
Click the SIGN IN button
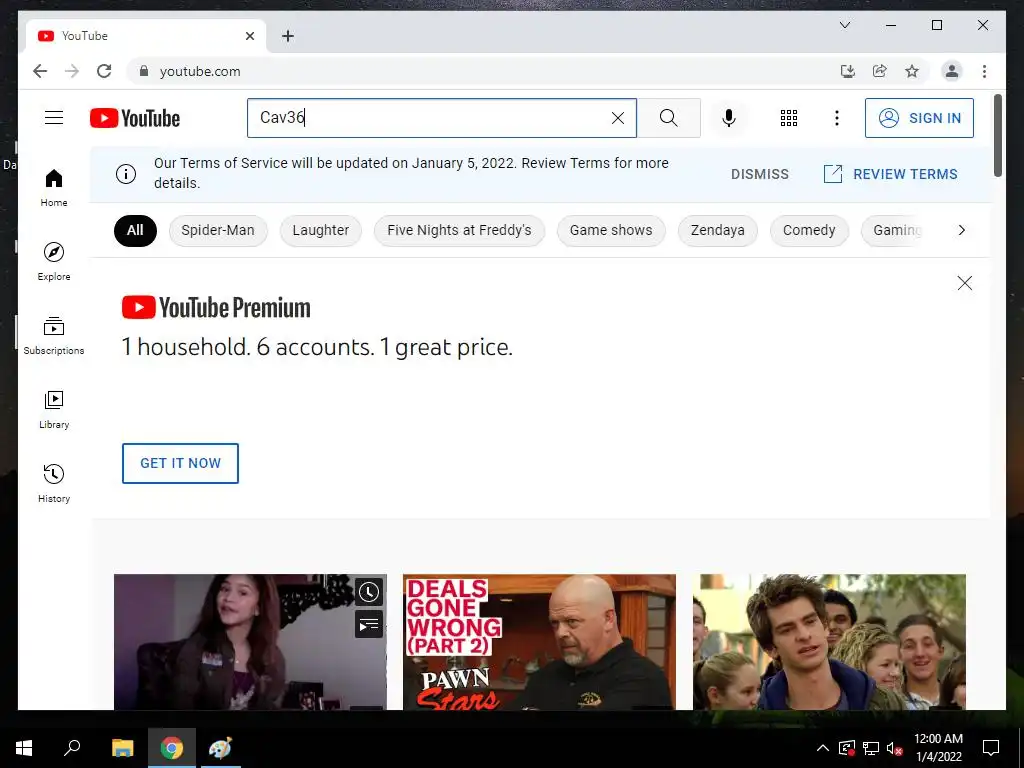coord(919,118)
